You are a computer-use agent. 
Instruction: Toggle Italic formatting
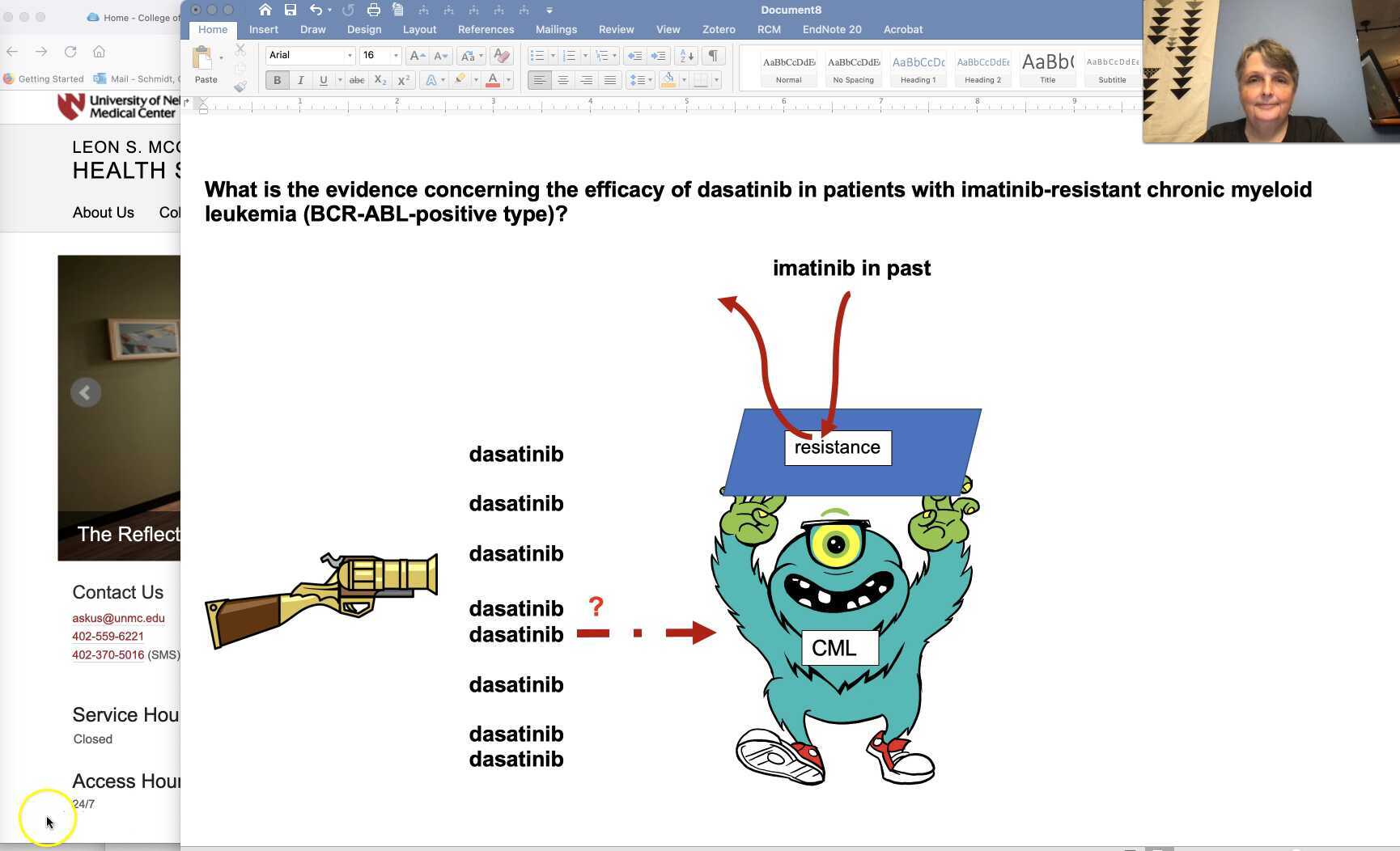click(x=300, y=79)
